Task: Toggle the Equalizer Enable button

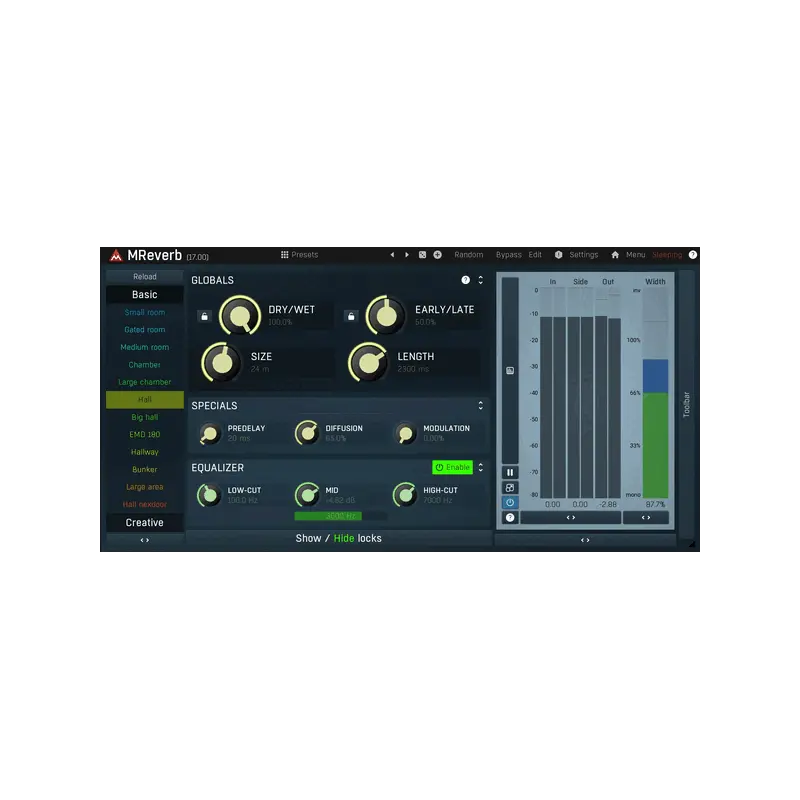Action: click(453, 467)
